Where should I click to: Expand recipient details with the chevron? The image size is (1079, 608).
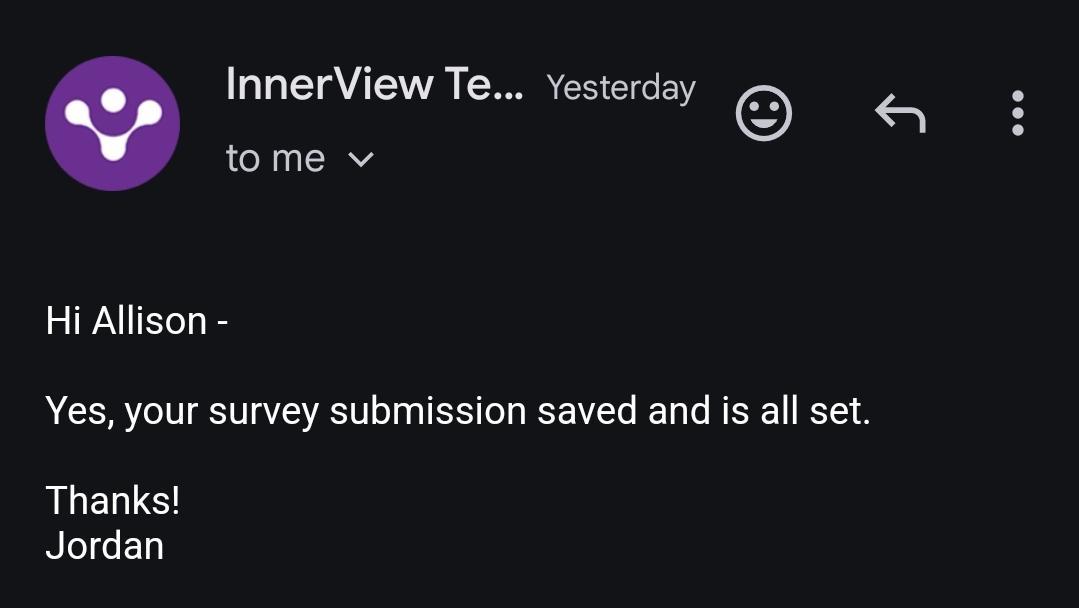(x=360, y=159)
